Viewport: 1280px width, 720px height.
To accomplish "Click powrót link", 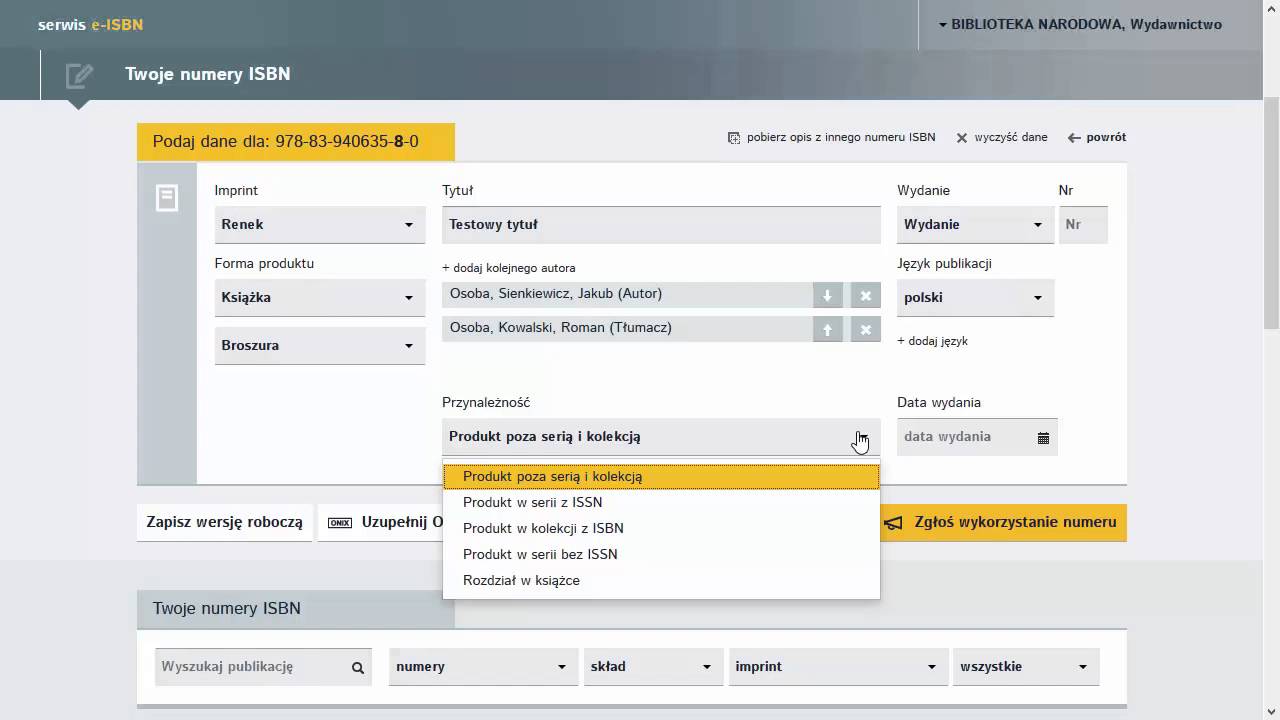I will tap(1106, 138).
